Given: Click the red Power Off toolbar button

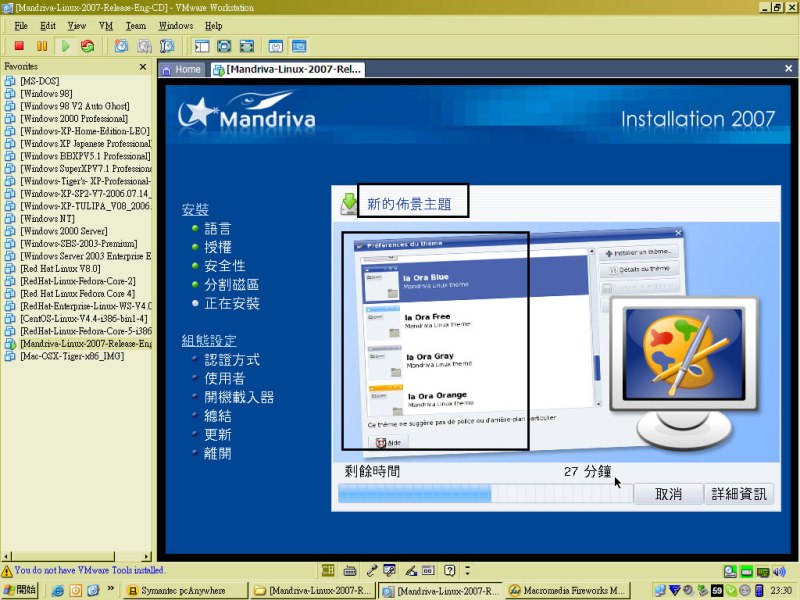Looking at the screenshot, I should (x=19, y=46).
